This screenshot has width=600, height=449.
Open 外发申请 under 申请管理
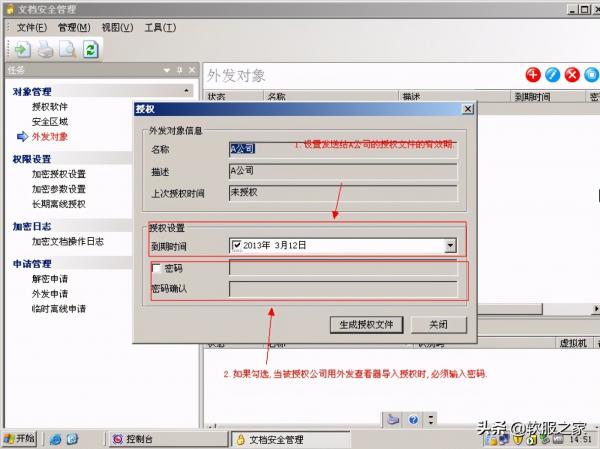(50, 294)
